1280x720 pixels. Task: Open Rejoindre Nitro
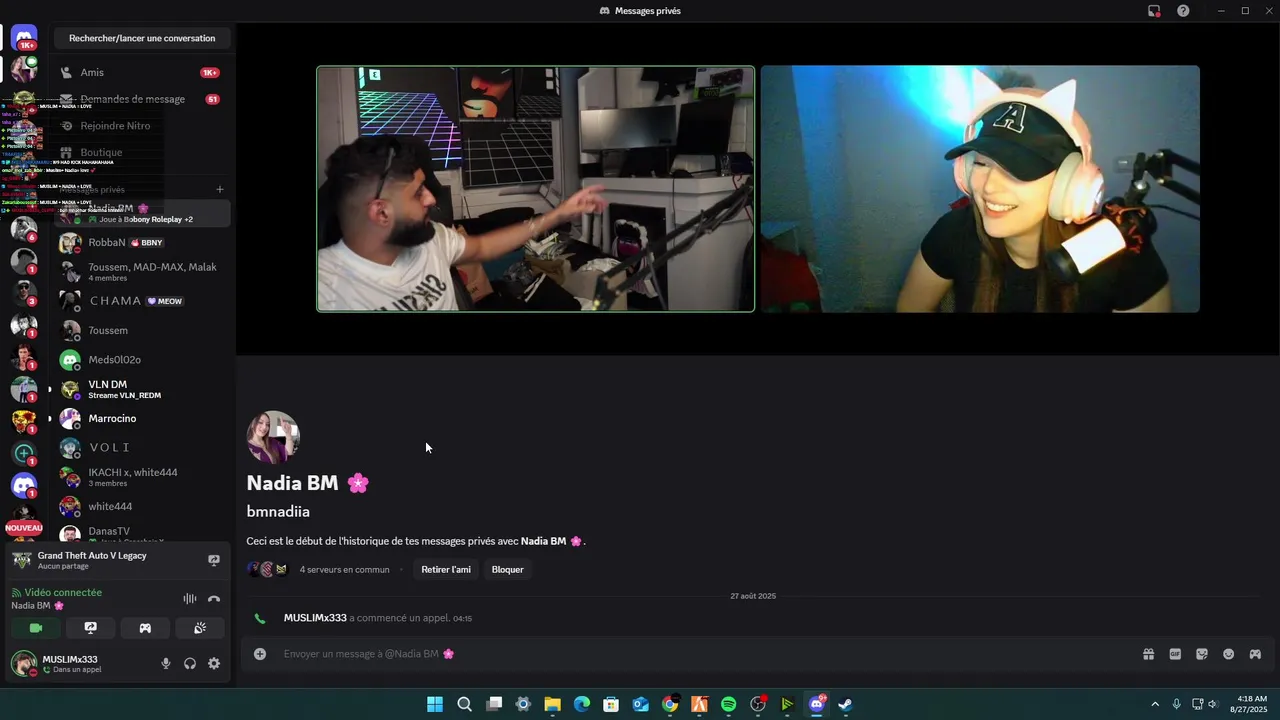[142, 126]
